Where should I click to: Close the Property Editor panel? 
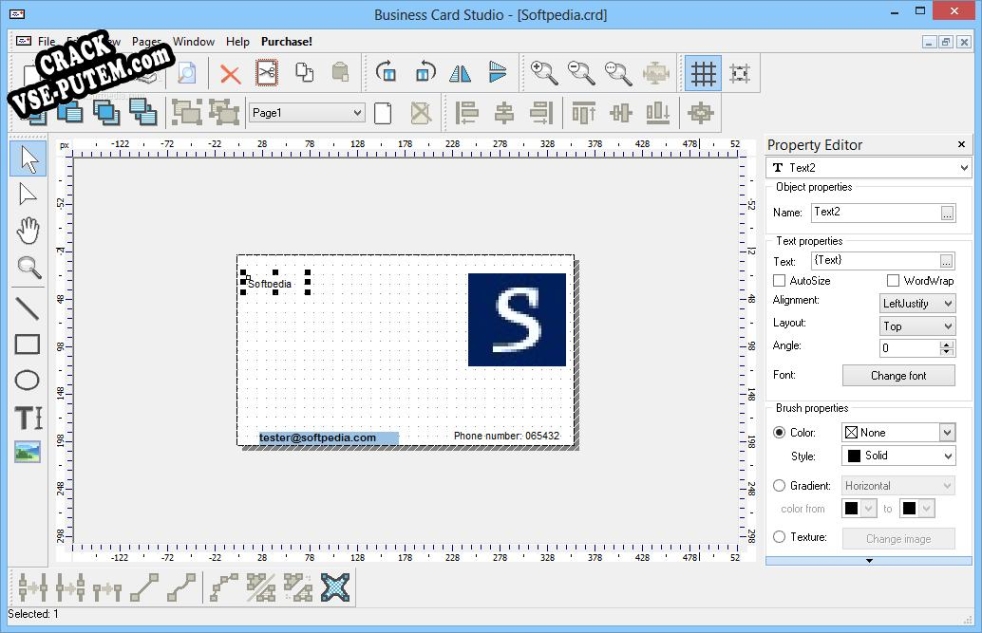click(x=961, y=145)
